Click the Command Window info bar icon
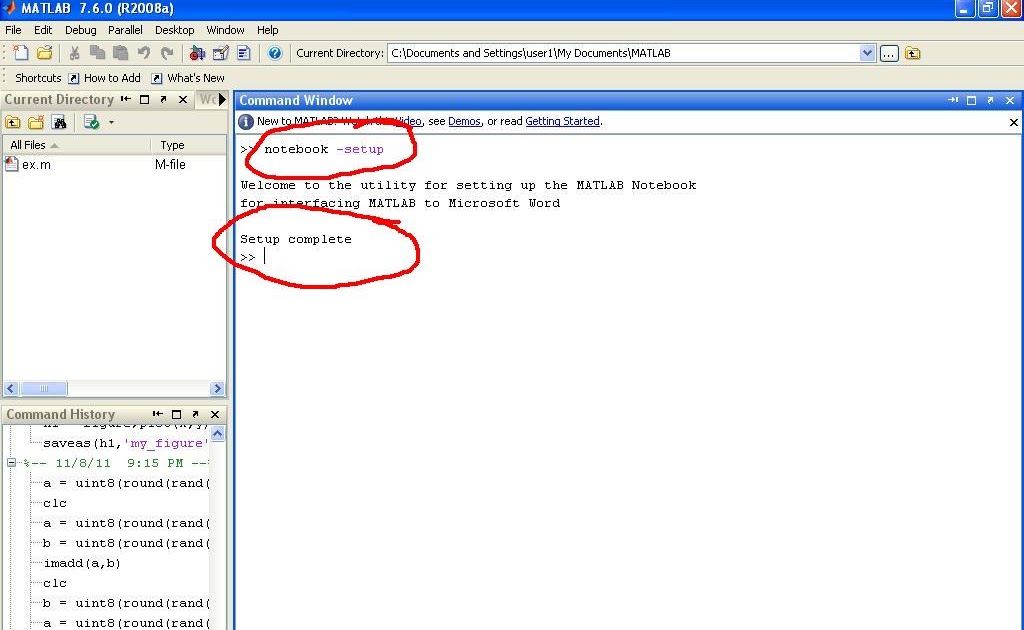Image resolution: width=1024 pixels, height=630 pixels. point(246,122)
